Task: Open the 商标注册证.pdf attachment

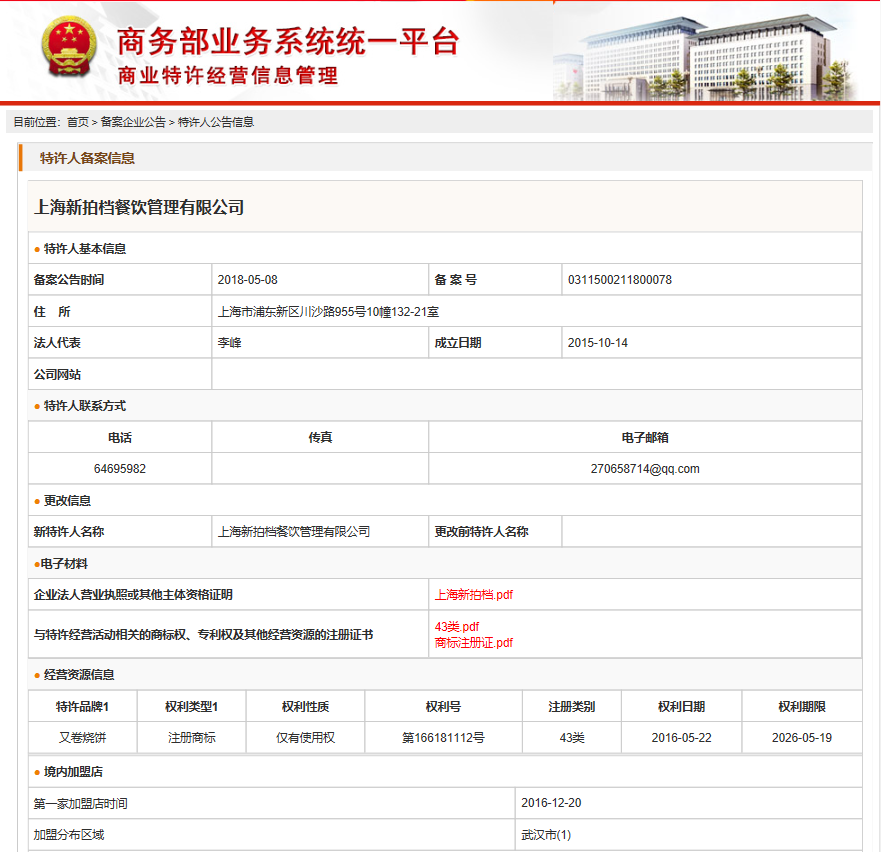Action: [x=473, y=643]
